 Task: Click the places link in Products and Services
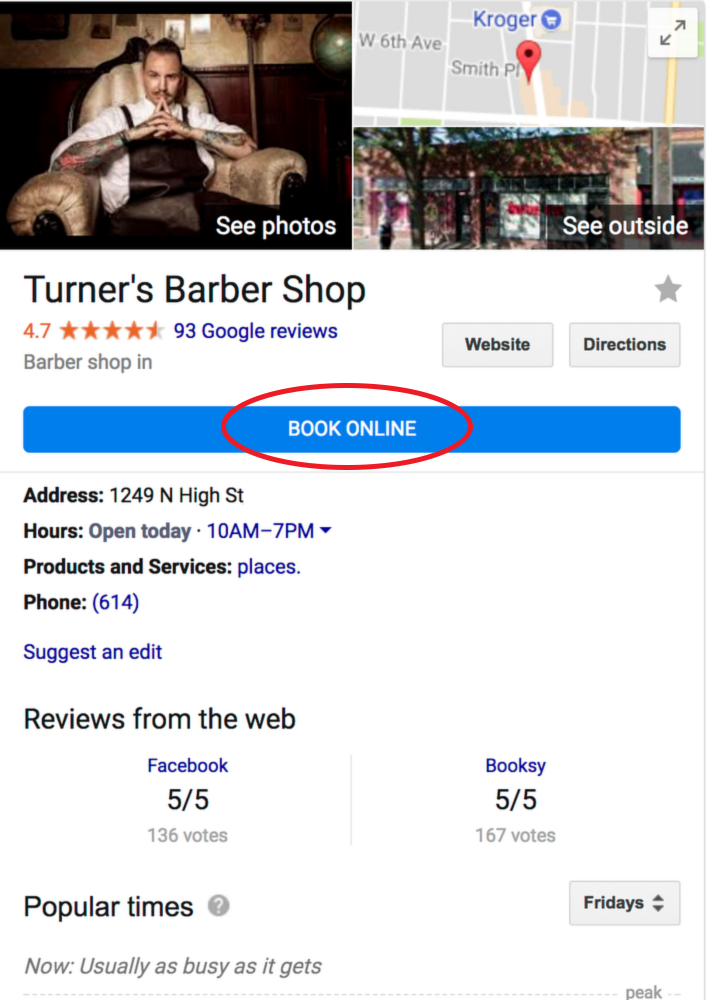(268, 566)
